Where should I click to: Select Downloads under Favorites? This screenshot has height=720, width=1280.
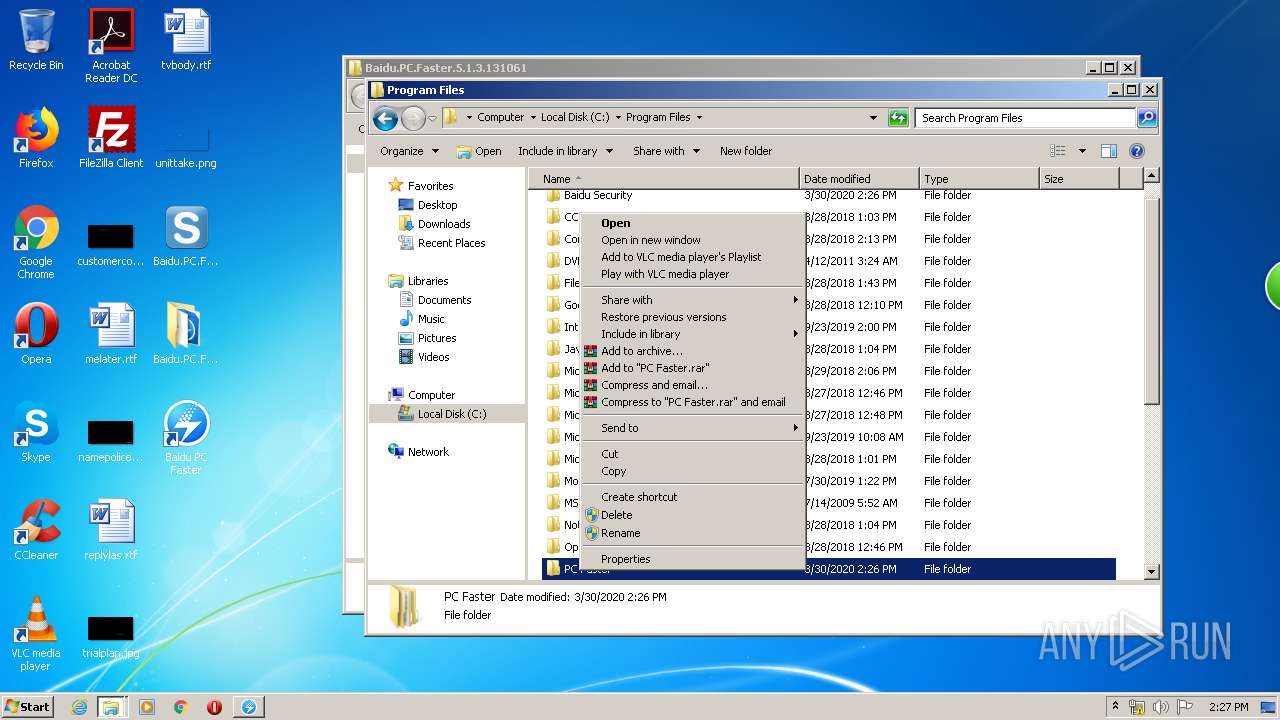[x=444, y=224]
